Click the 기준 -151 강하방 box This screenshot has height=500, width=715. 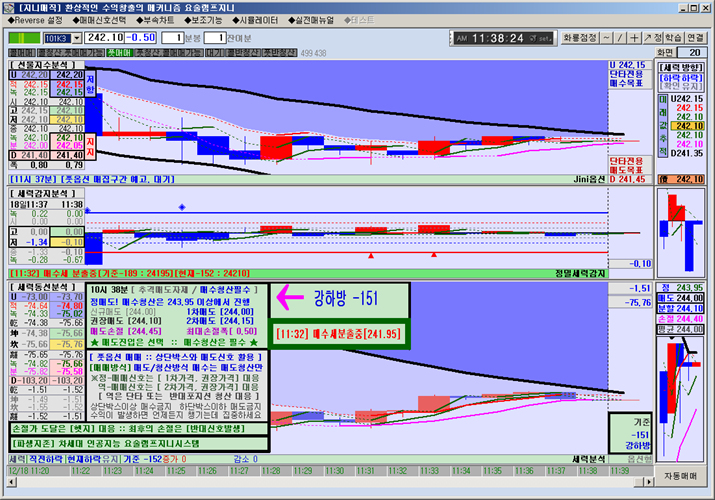pos(630,433)
